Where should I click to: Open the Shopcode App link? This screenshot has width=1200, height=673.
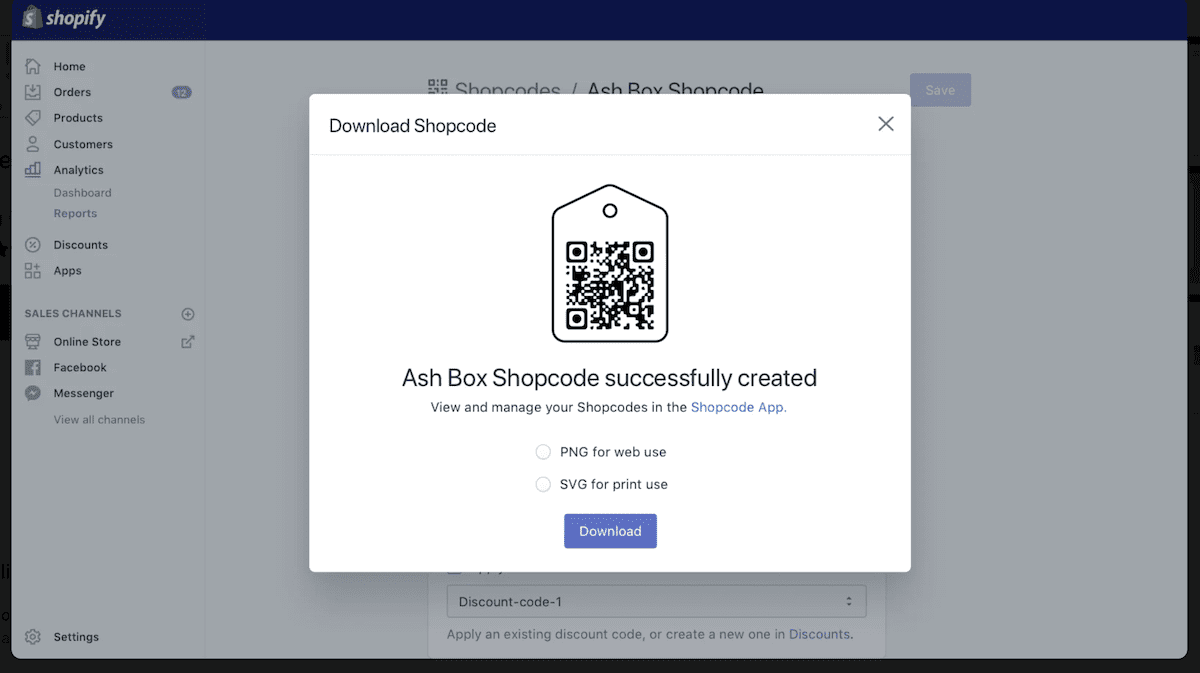(740, 407)
